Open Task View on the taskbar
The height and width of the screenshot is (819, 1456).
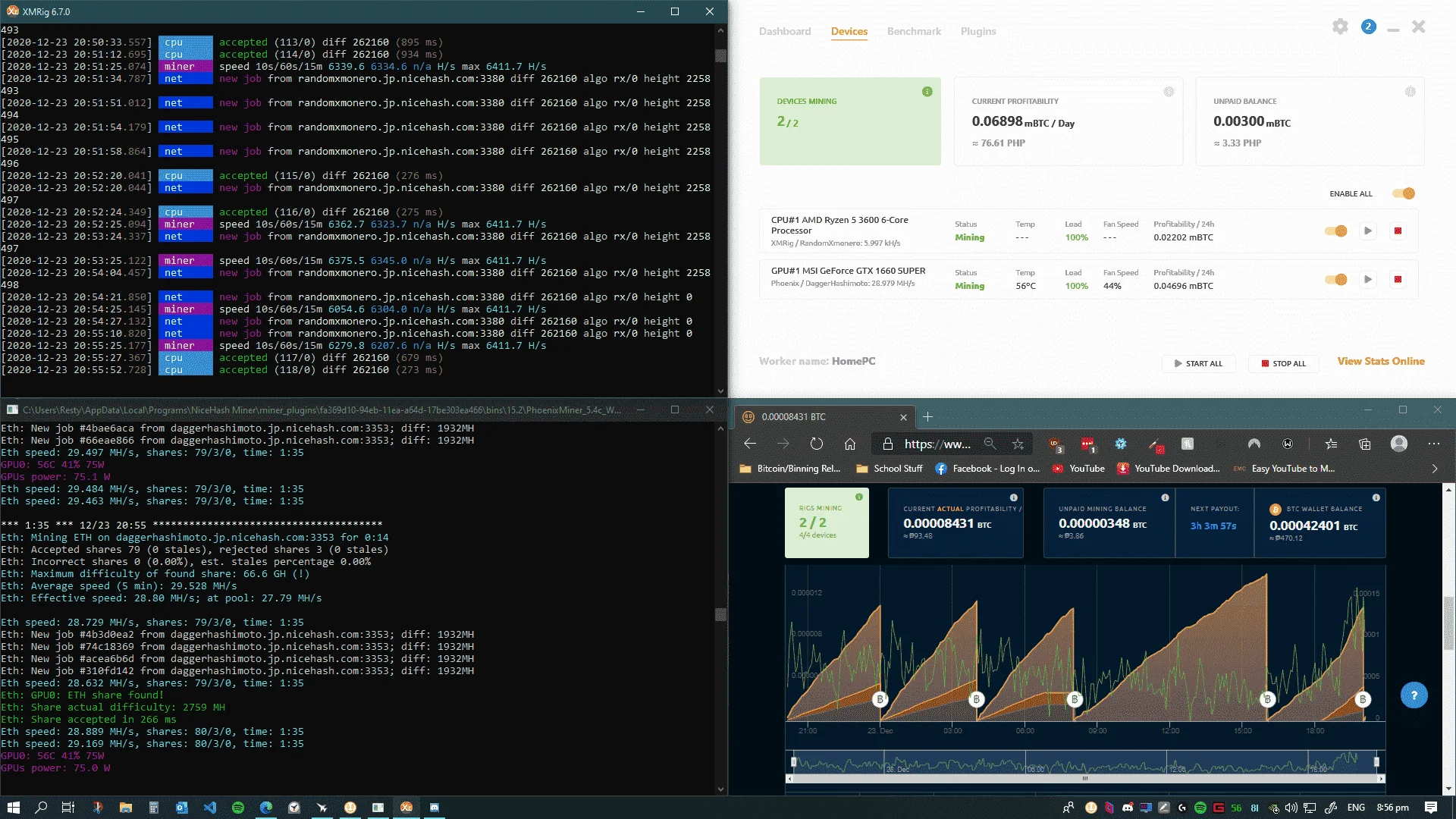click(68, 808)
